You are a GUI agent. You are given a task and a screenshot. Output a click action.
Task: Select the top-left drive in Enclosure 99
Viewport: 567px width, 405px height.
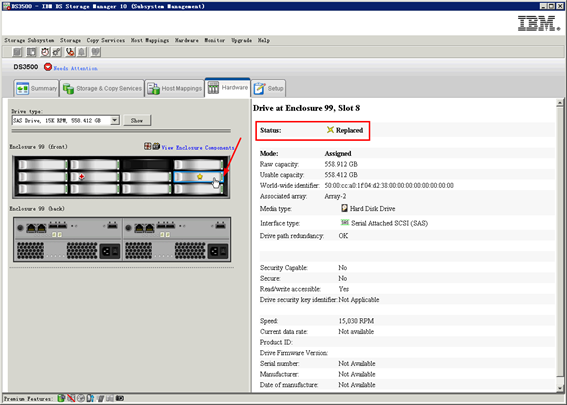[43, 165]
